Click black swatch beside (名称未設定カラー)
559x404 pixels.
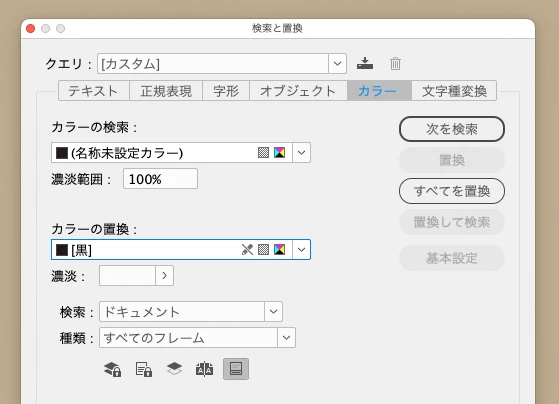62,153
